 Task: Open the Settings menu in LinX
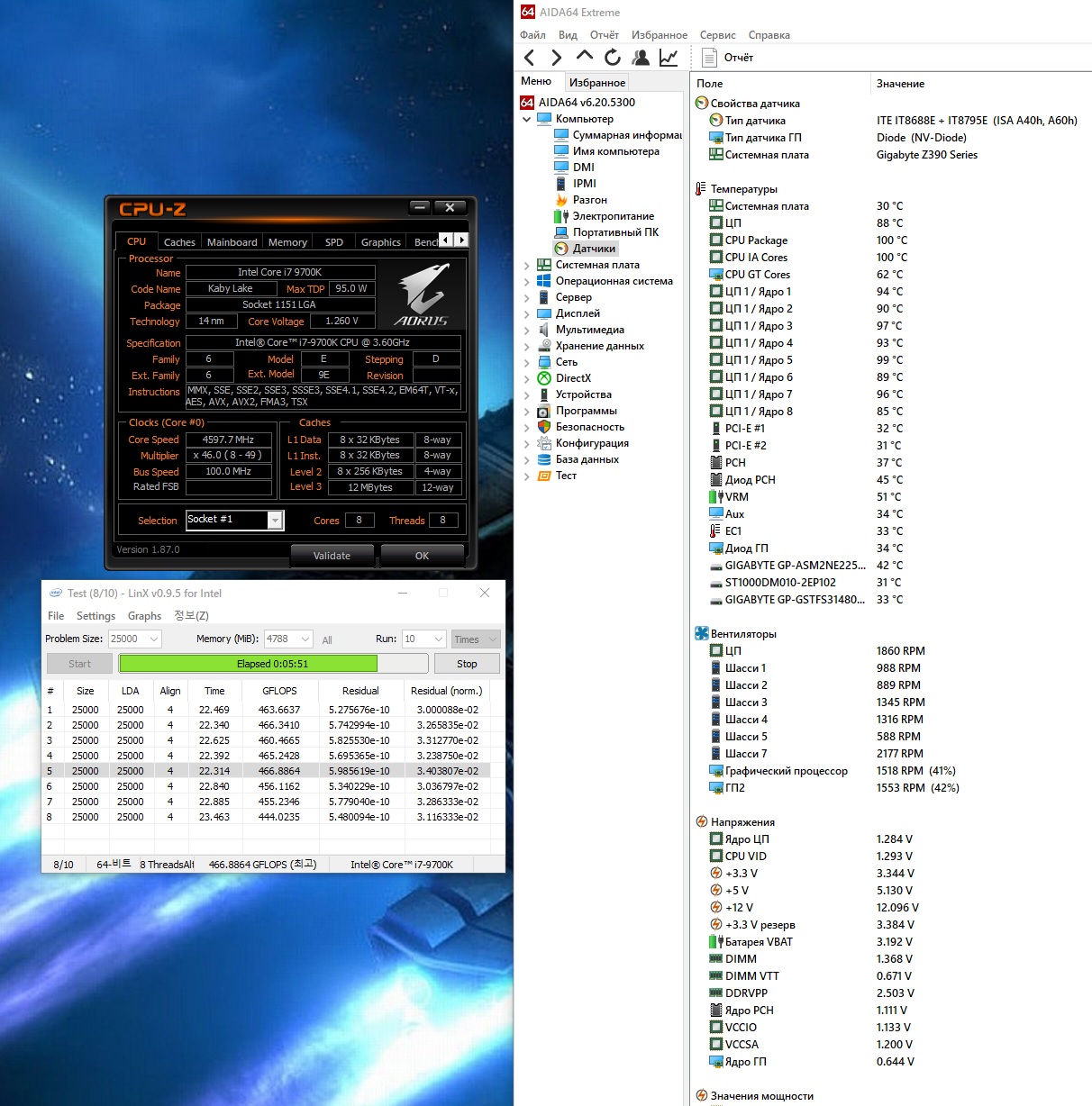(x=96, y=616)
